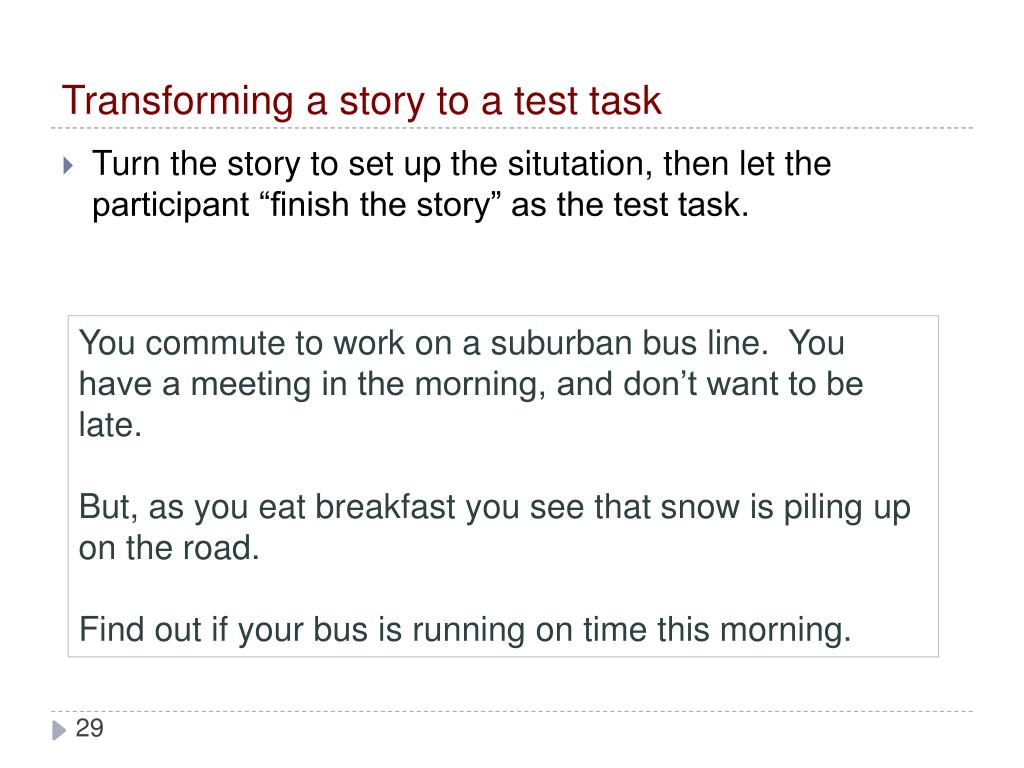Image resolution: width=1024 pixels, height=768 pixels.
Task: Click the sentence 'You commute to work on a suburban bus line'
Action: (423, 343)
